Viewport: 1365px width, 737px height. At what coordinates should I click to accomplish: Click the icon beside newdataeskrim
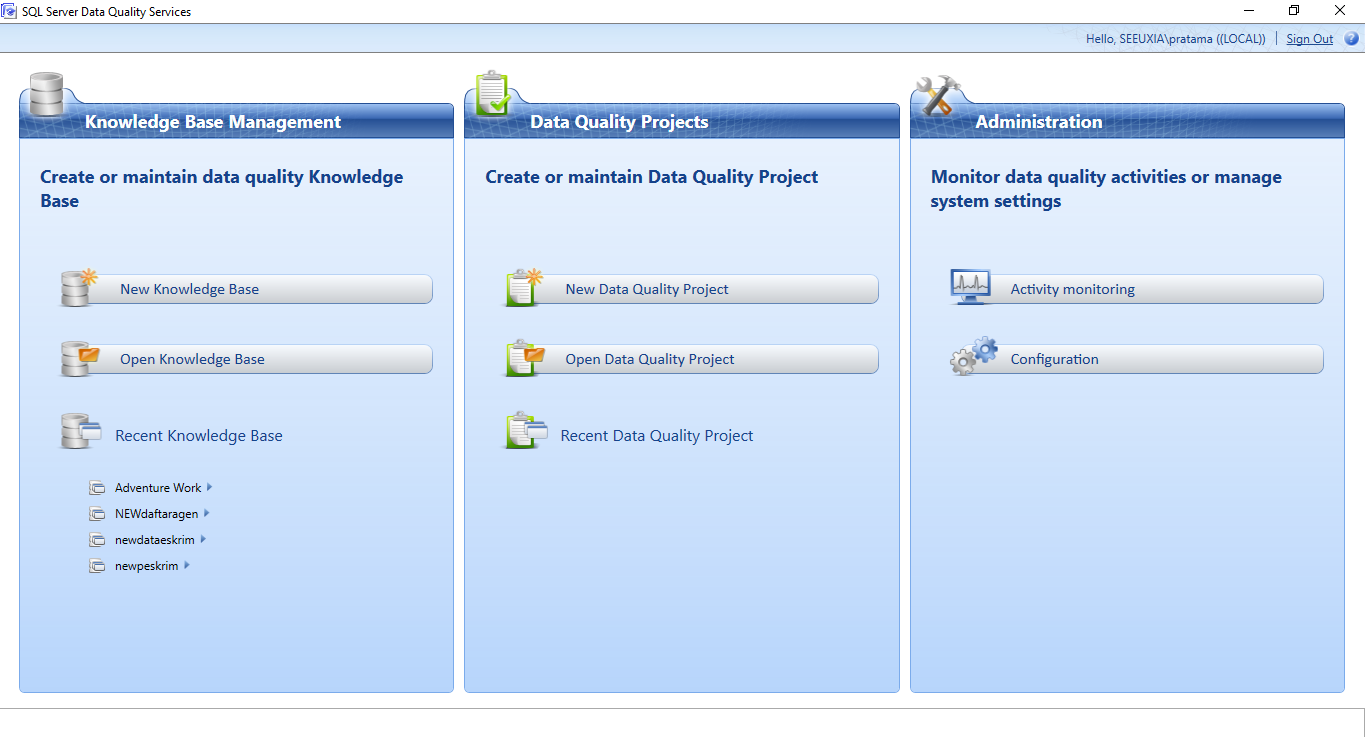point(97,540)
